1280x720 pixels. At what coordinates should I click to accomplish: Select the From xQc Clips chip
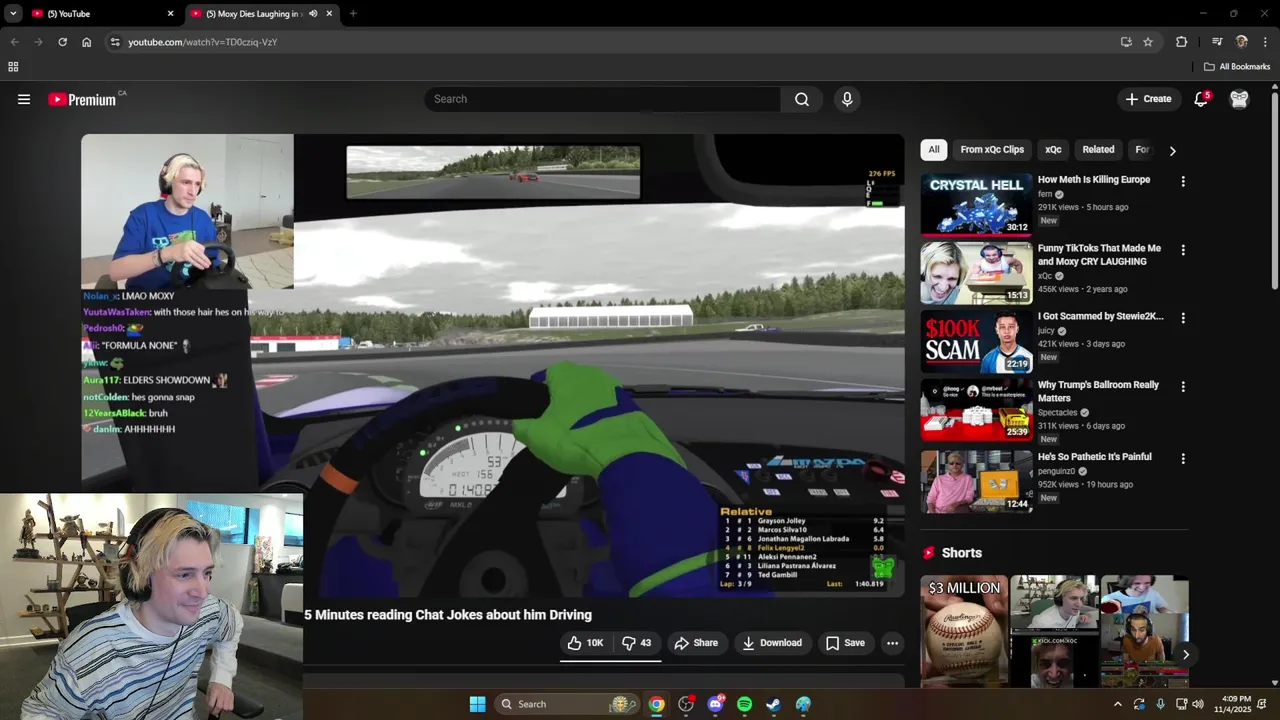(x=992, y=150)
